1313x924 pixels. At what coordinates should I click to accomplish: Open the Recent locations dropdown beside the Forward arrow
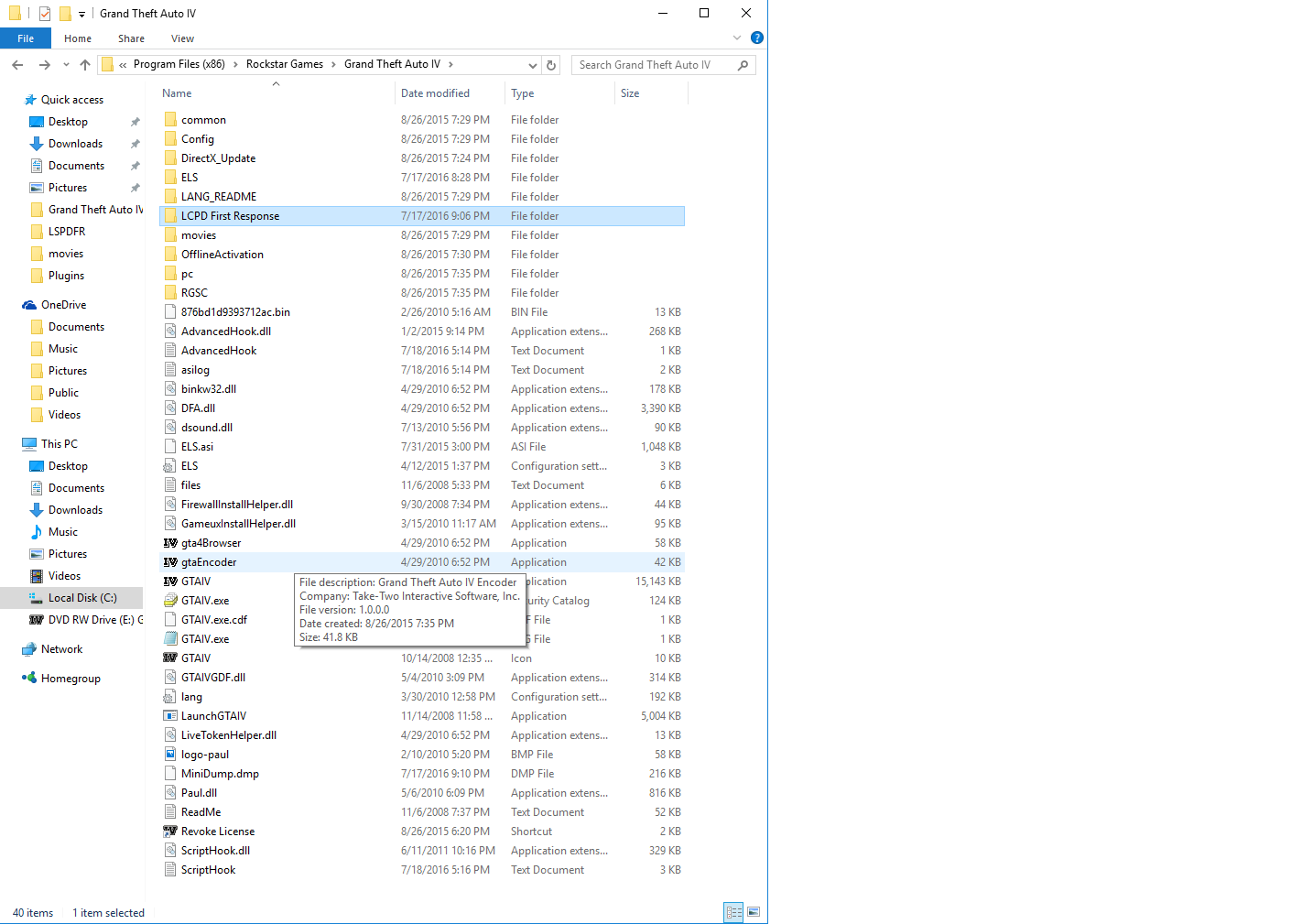click(66, 65)
